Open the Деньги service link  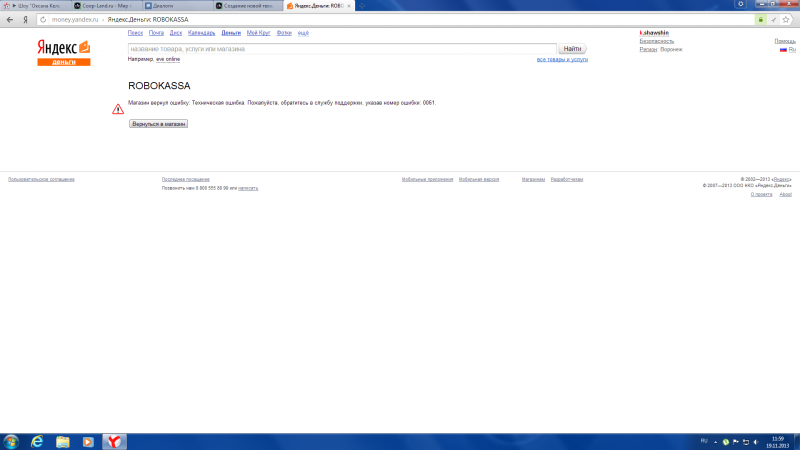click(231, 33)
